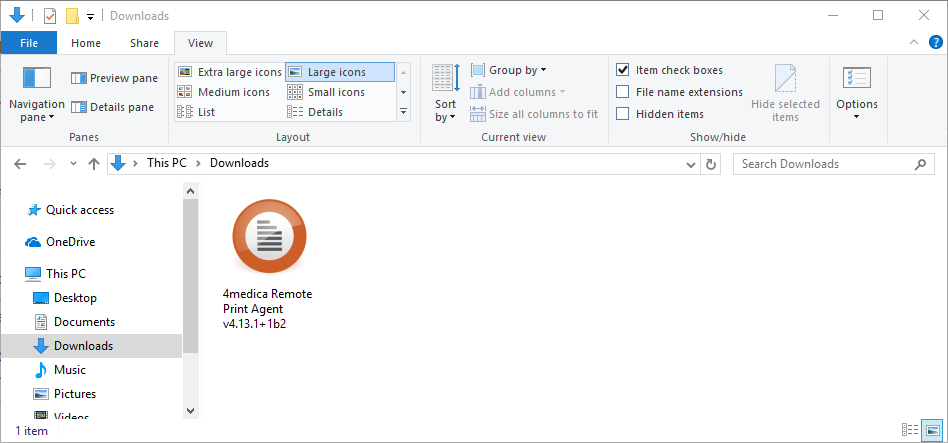Choose Large icons layout

[x=340, y=72]
